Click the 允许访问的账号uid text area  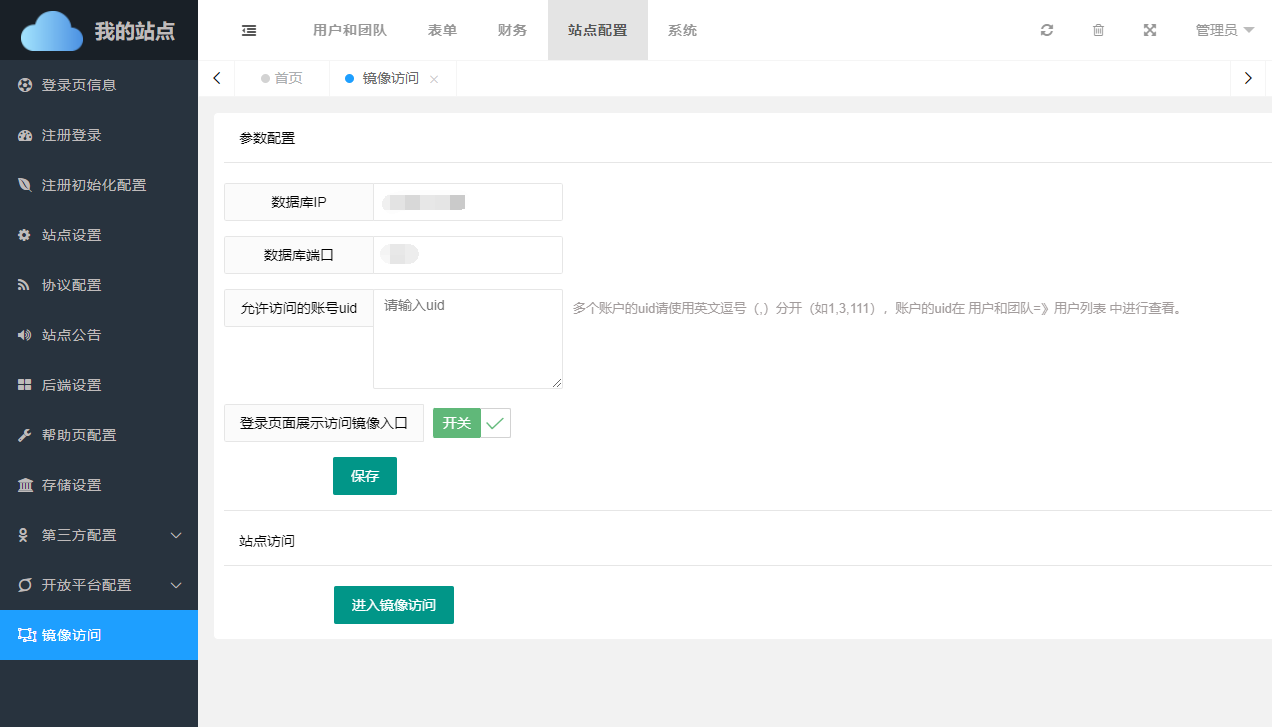467,338
